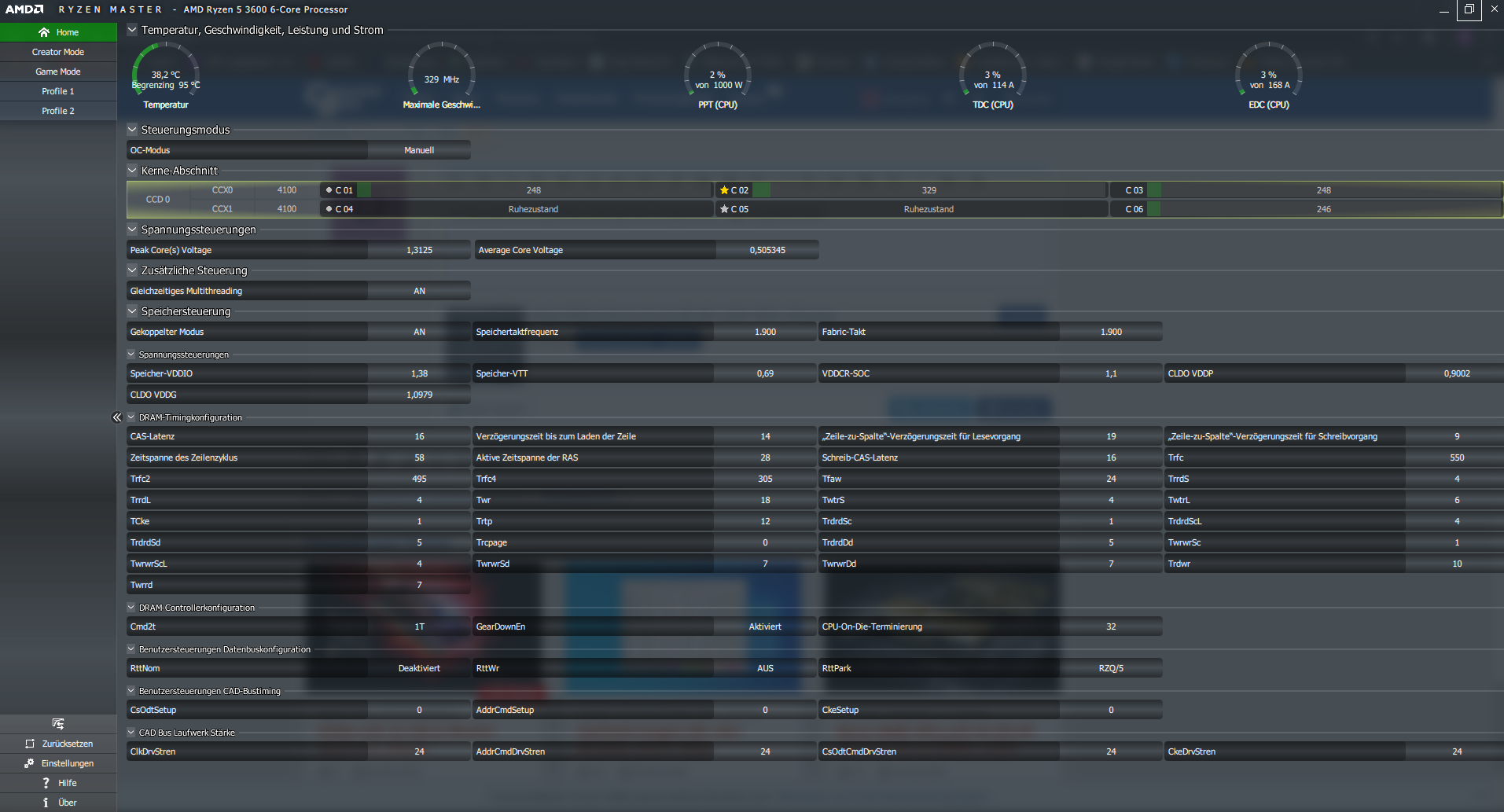Click the star icon on core C 05
The image size is (1504, 812).
[x=724, y=209]
